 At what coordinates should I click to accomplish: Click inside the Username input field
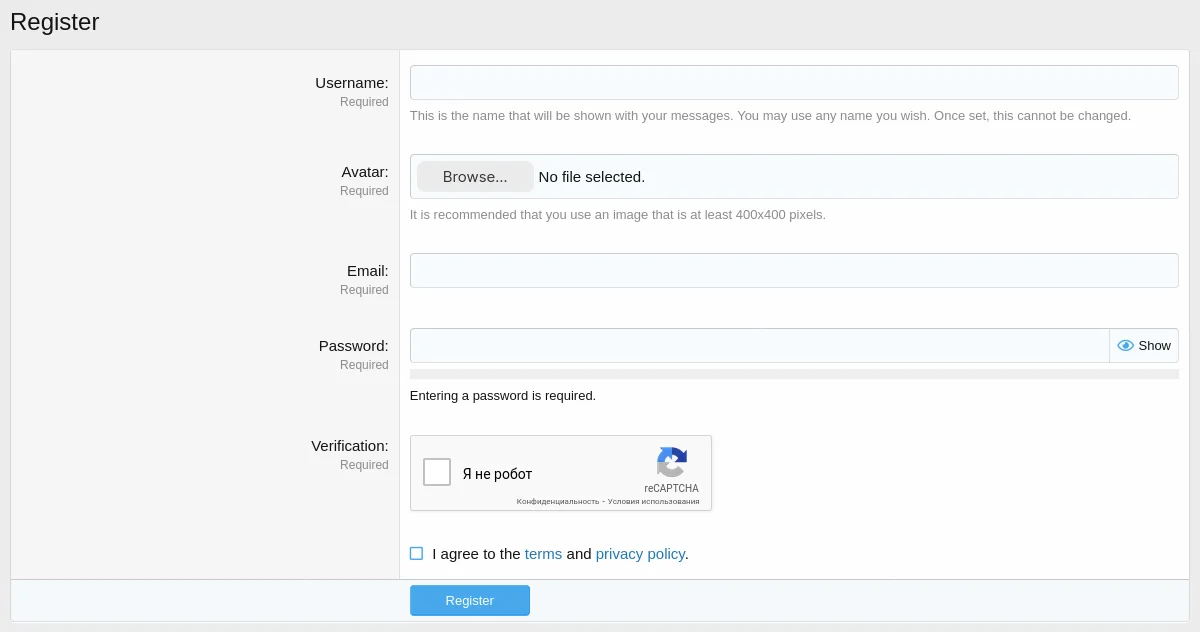point(794,82)
